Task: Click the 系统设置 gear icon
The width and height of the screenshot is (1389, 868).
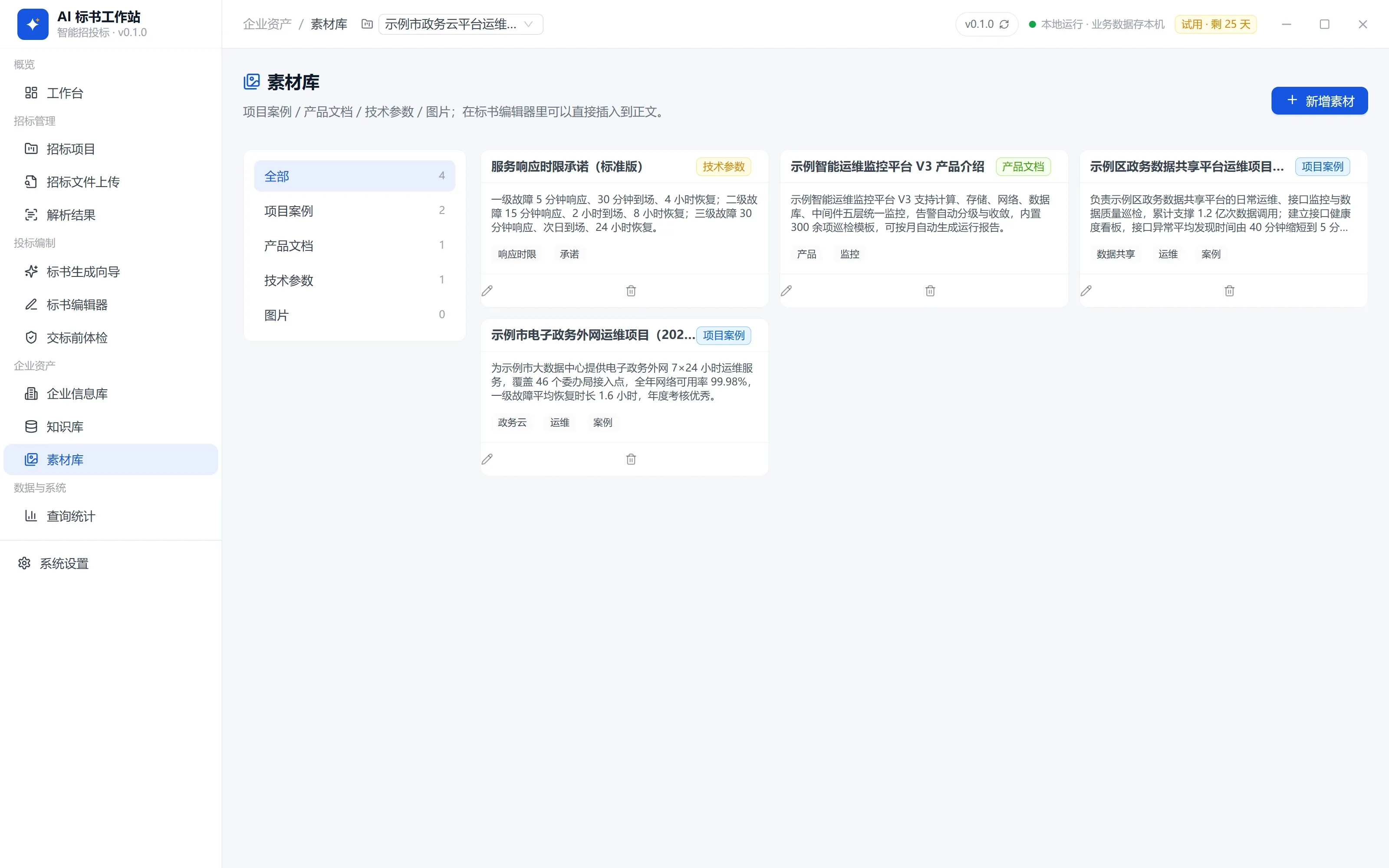Action: pyautogui.click(x=24, y=563)
